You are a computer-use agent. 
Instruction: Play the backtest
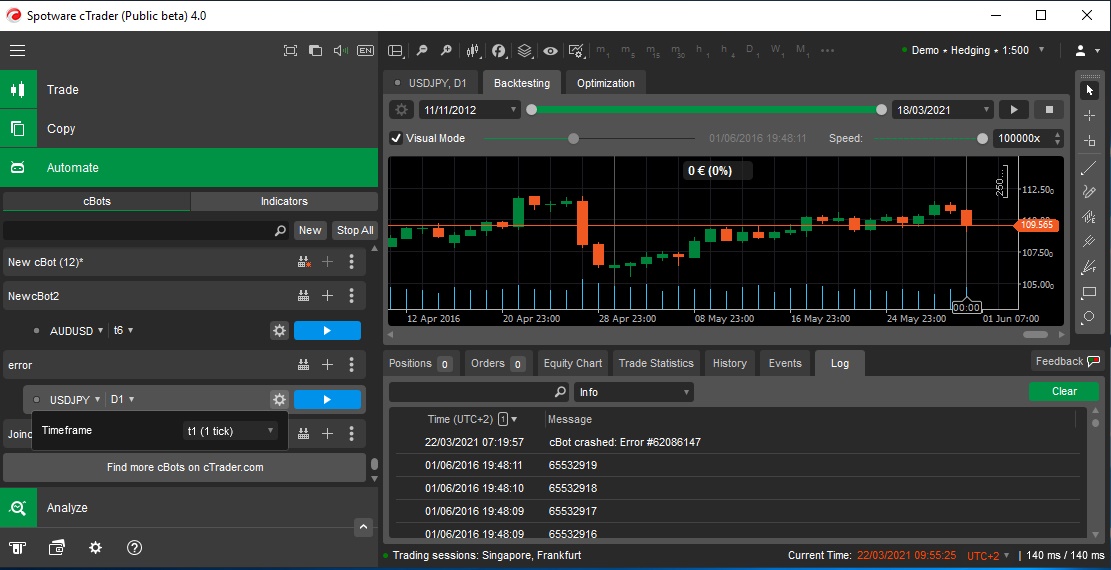click(1014, 110)
